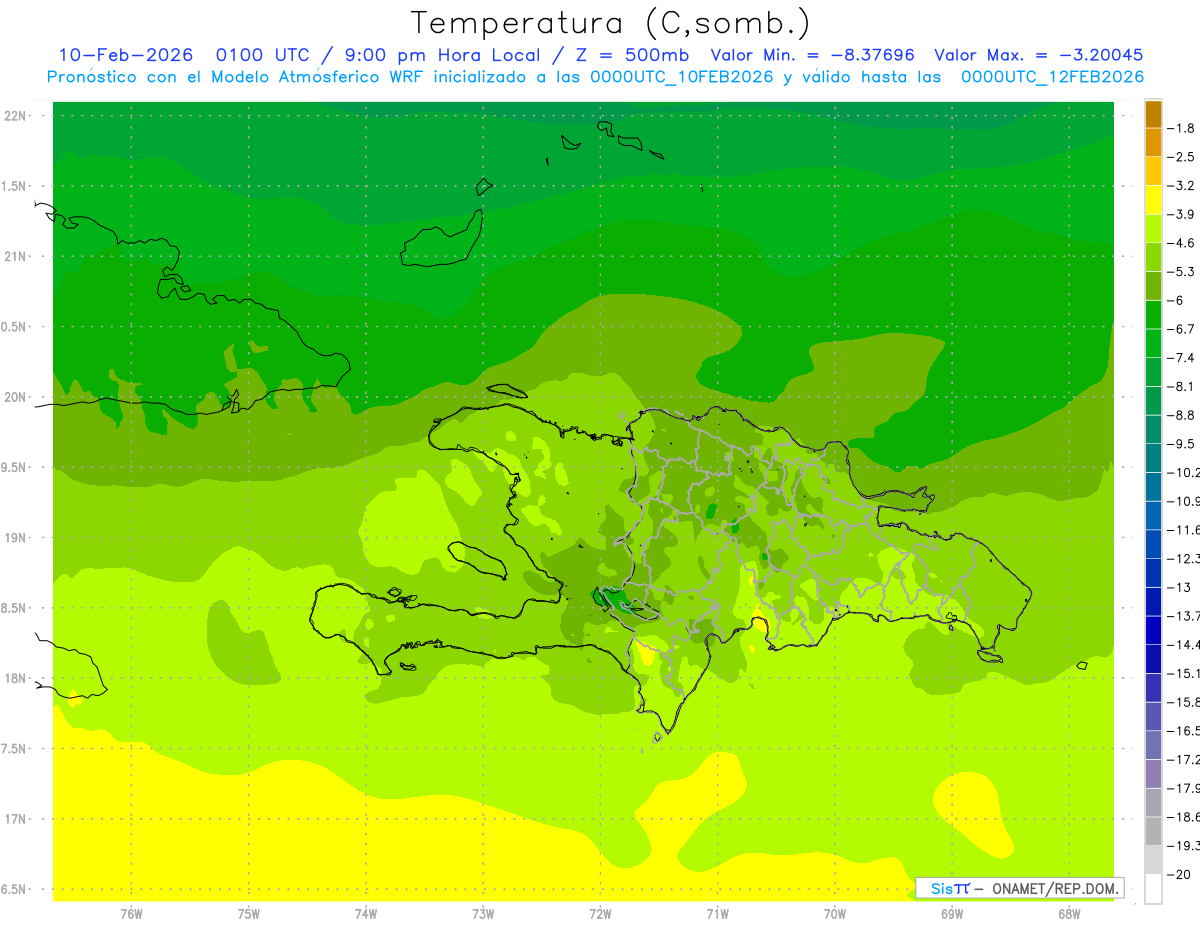This screenshot has height=927, width=1200.
Task: Click the "-14.4" colorbar value
Action: click(x=1185, y=646)
